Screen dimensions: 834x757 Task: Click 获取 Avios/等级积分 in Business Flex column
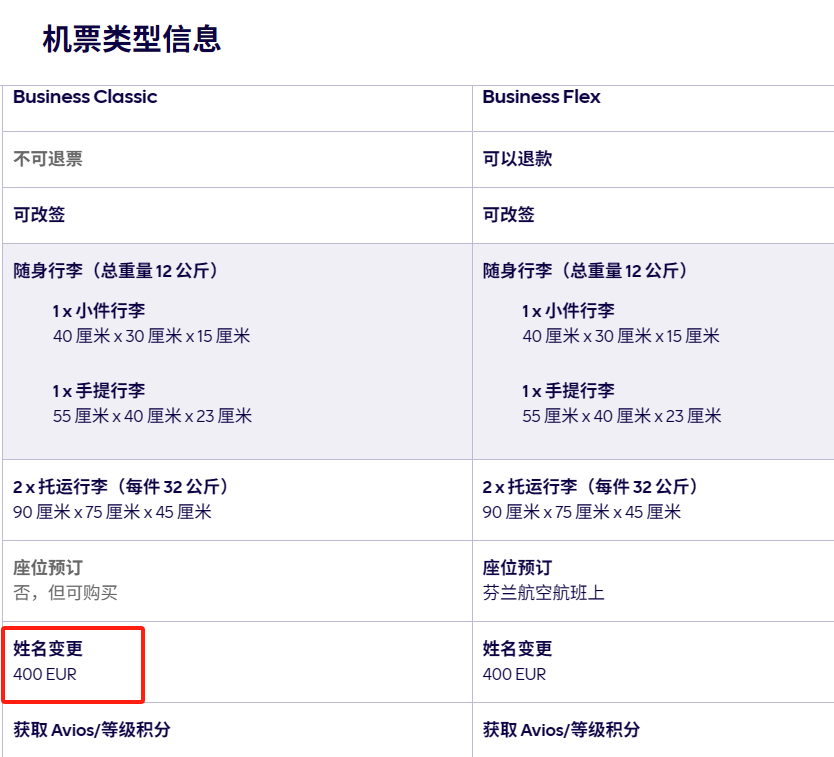click(x=561, y=730)
